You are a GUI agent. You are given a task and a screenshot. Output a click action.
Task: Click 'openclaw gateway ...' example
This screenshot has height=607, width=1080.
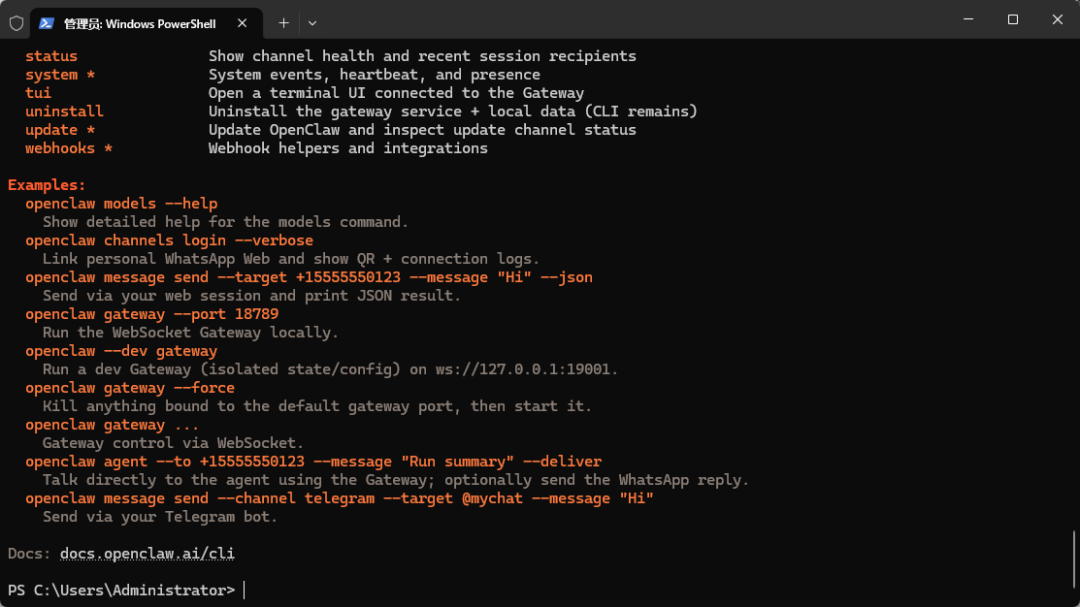[112, 425]
